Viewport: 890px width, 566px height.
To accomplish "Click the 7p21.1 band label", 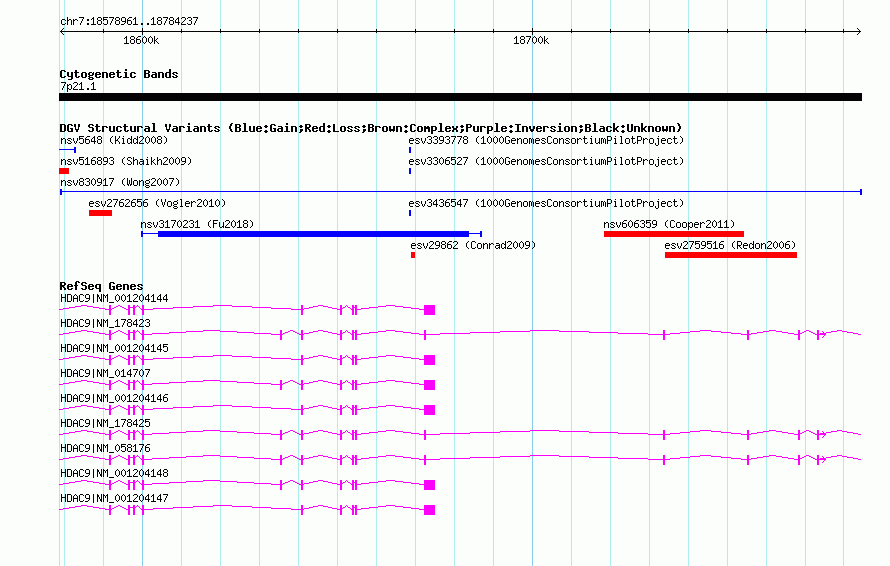I will 78,86.
